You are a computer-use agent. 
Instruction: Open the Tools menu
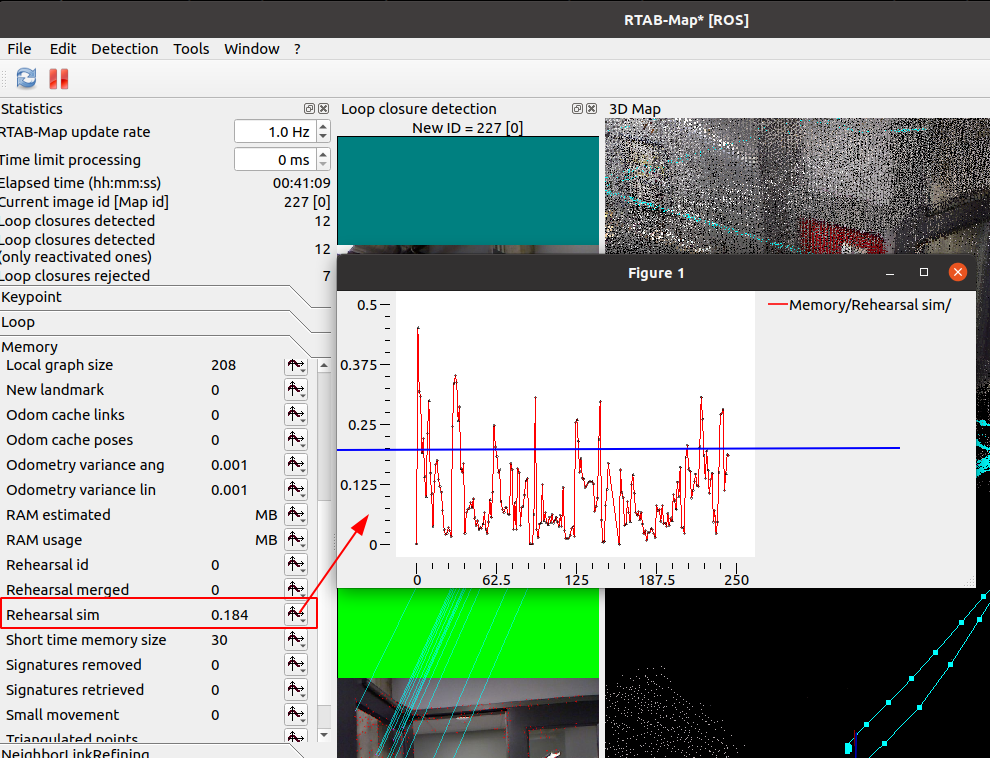191,49
